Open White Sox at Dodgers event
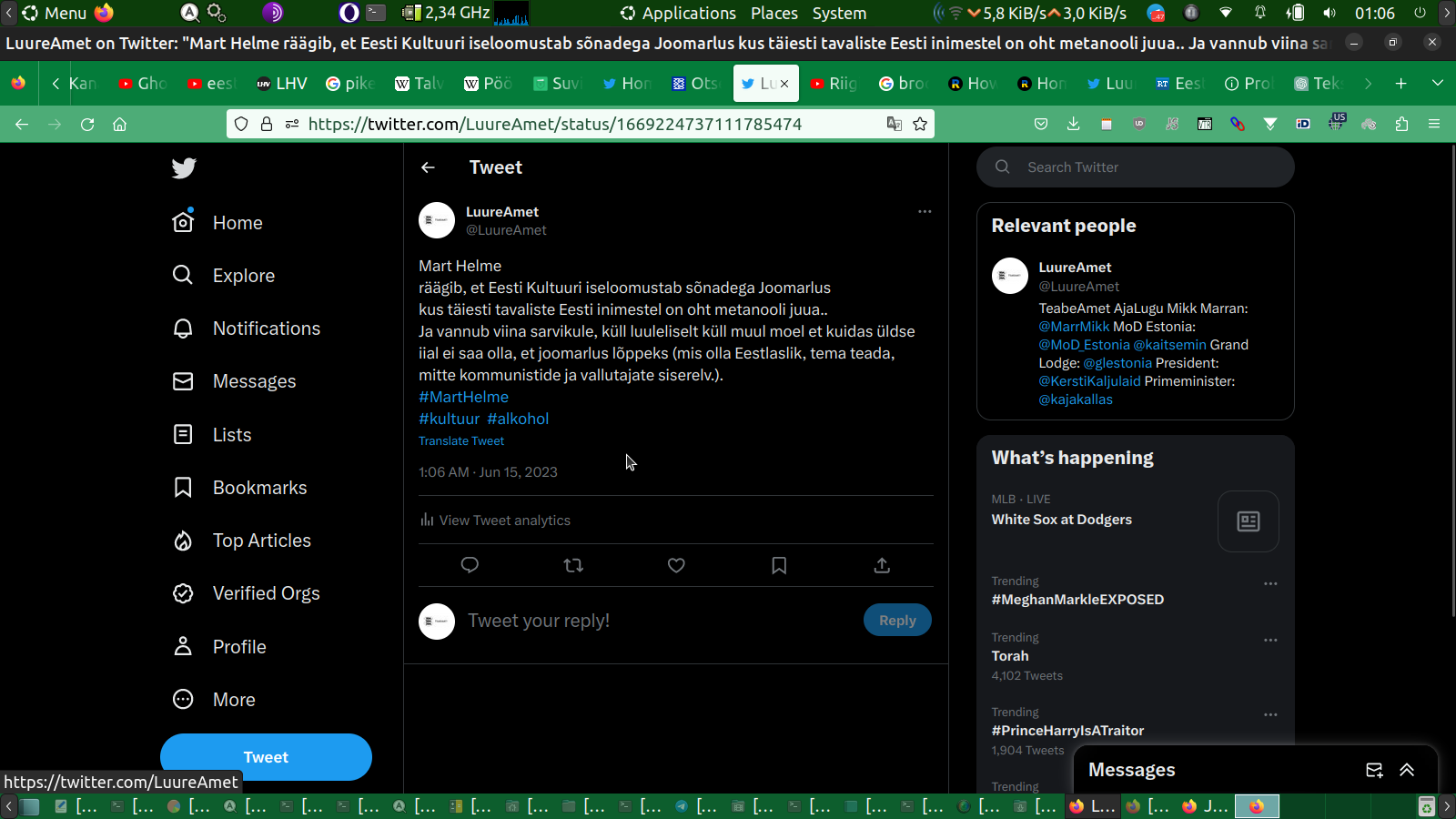1456x819 pixels. click(1062, 520)
